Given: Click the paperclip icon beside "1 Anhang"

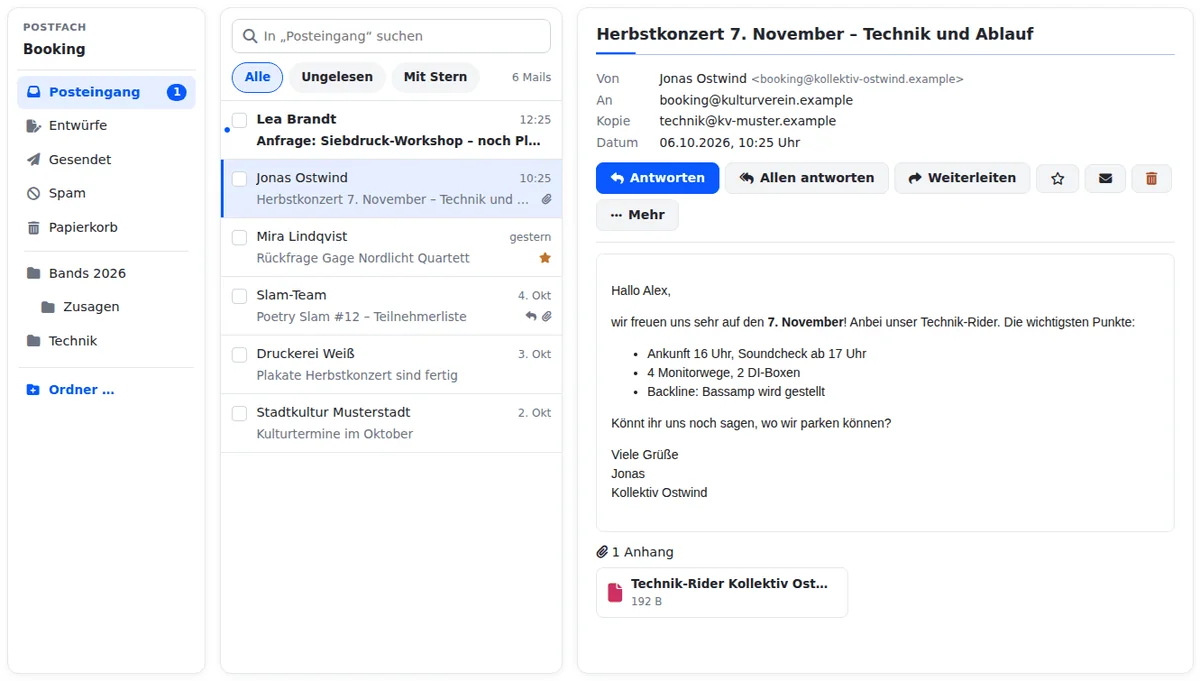Looking at the screenshot, I should click(x=602, y=552).
